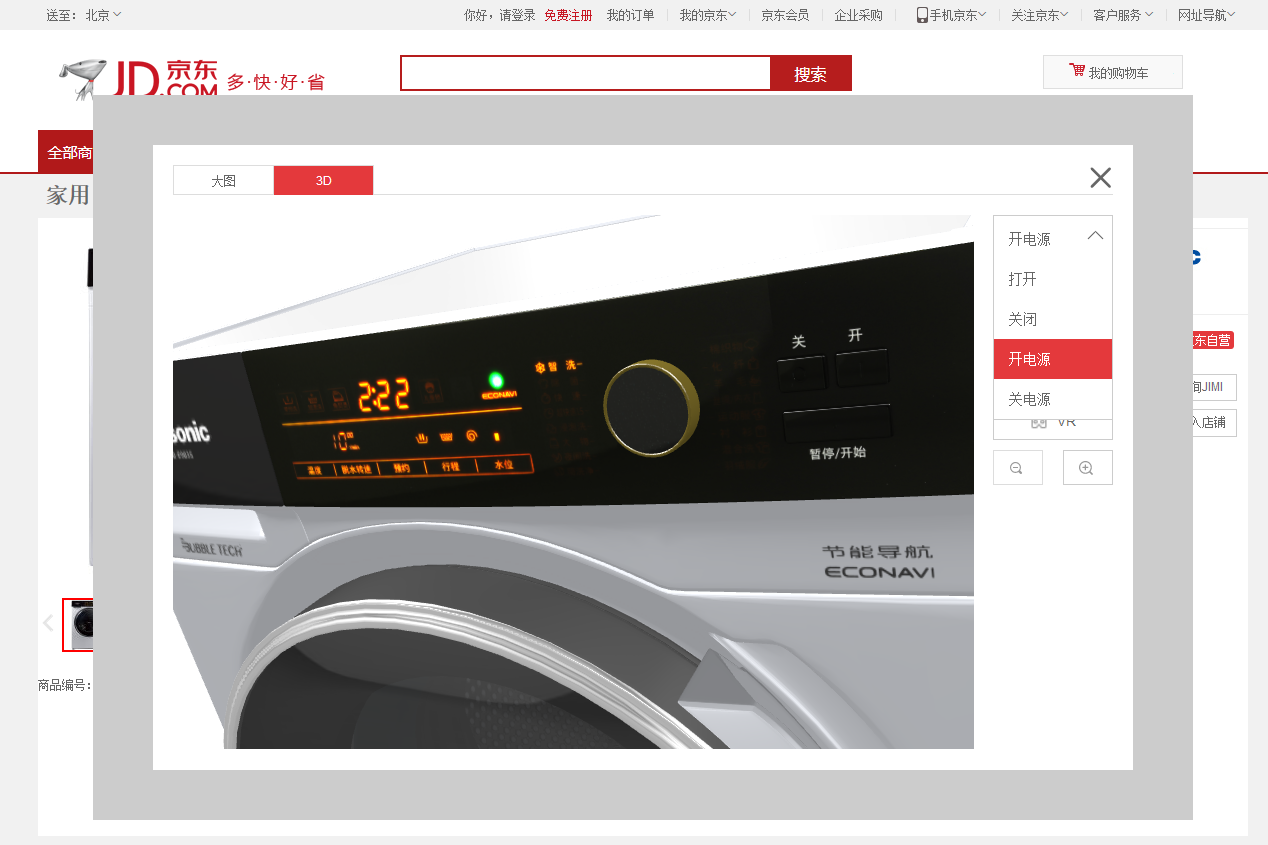Focus the JD search input field

click(x=586, y=74)
